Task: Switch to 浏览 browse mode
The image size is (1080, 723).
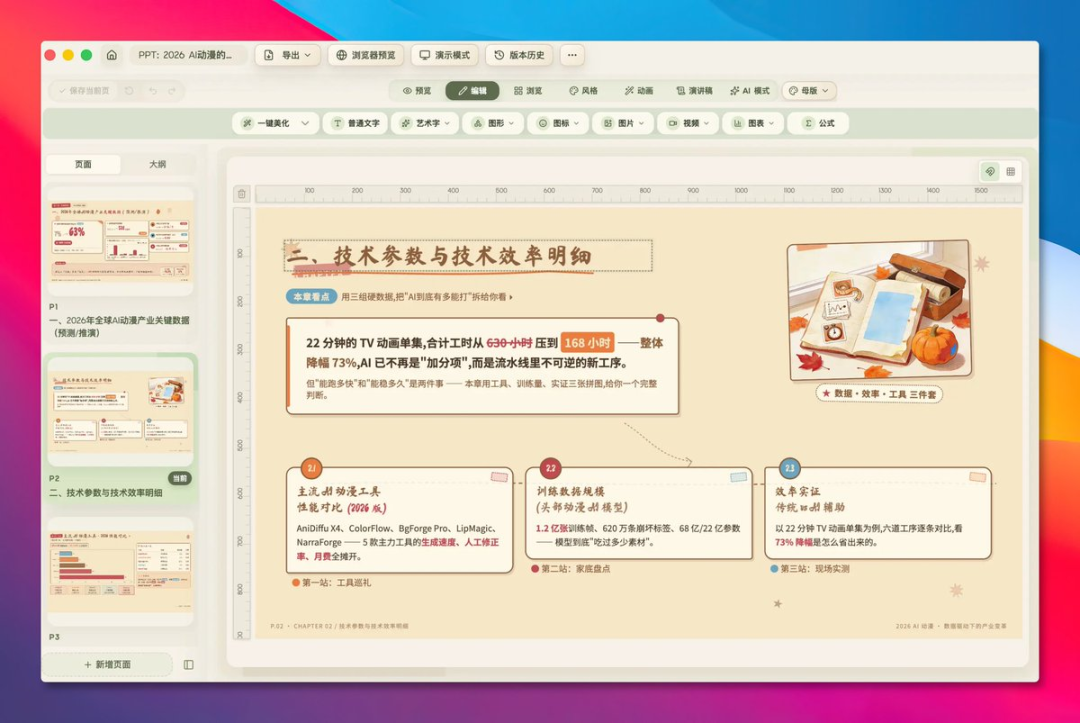Action: click(x=528, y=91)
